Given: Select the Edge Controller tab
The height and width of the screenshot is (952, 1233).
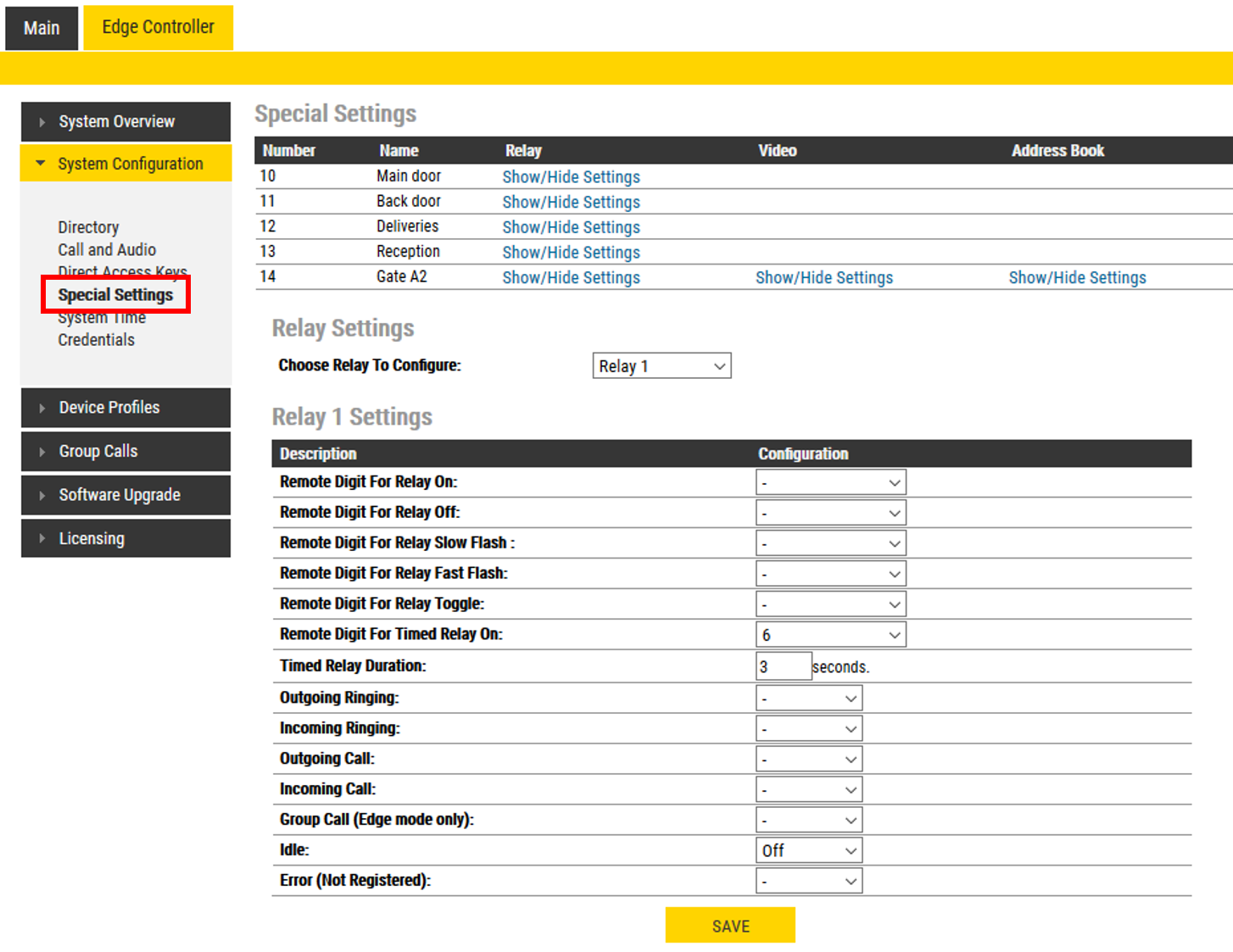Looking at the screenshot, I should [x=158, y=27].
